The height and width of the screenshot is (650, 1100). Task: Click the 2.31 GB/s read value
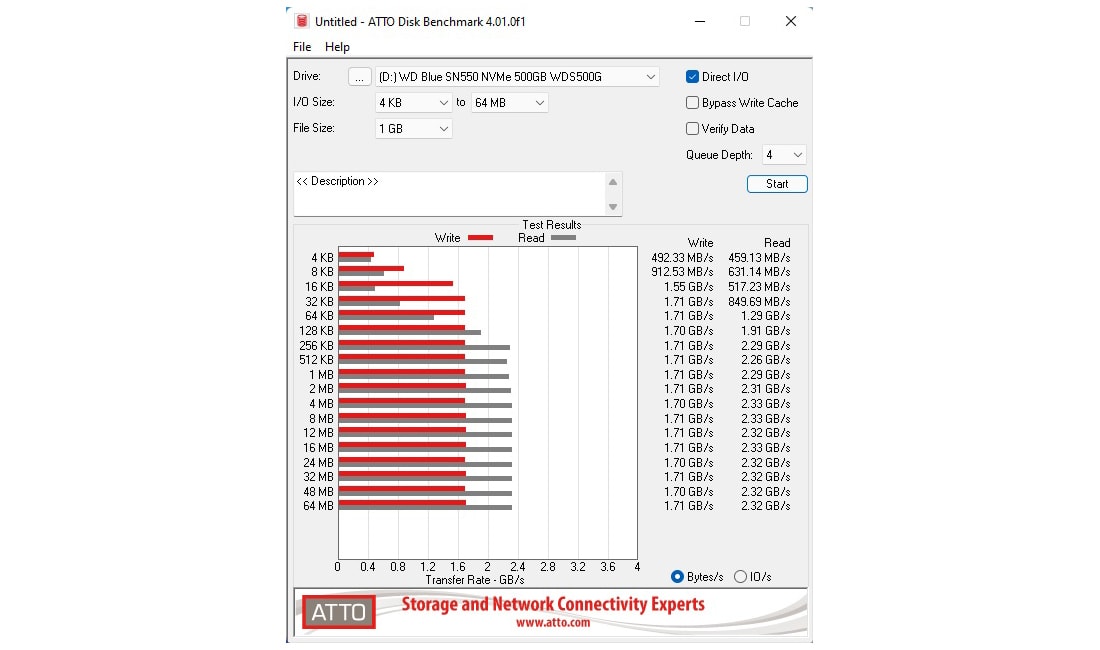click(765, 389)
